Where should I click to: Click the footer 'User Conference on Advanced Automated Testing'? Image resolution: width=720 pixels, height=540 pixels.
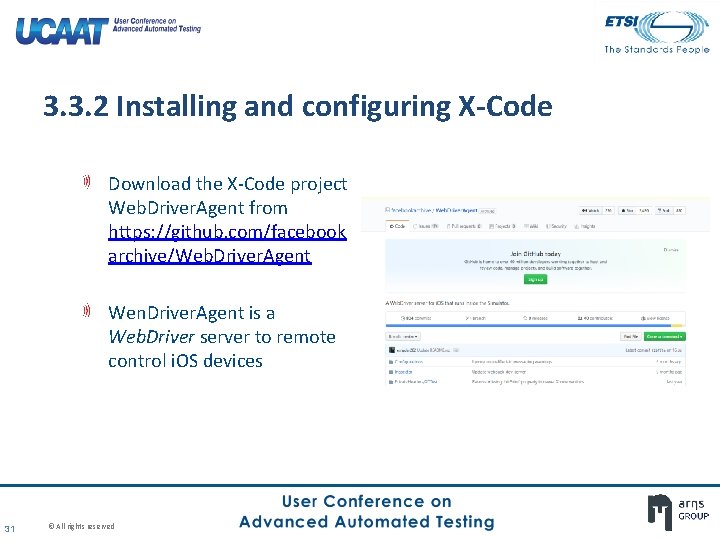pos(366,512)
